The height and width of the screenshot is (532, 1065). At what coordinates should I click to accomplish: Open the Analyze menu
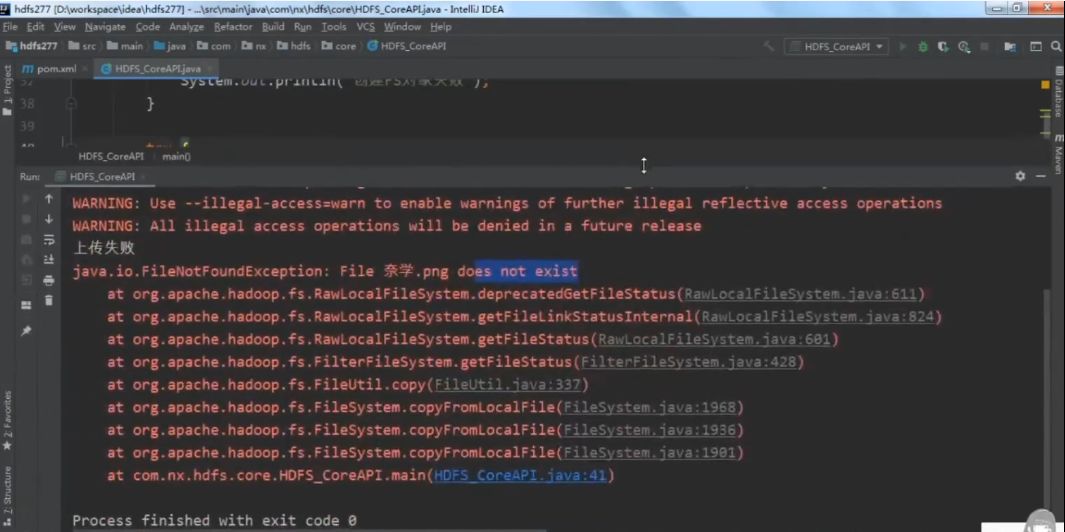click(186, 27)
